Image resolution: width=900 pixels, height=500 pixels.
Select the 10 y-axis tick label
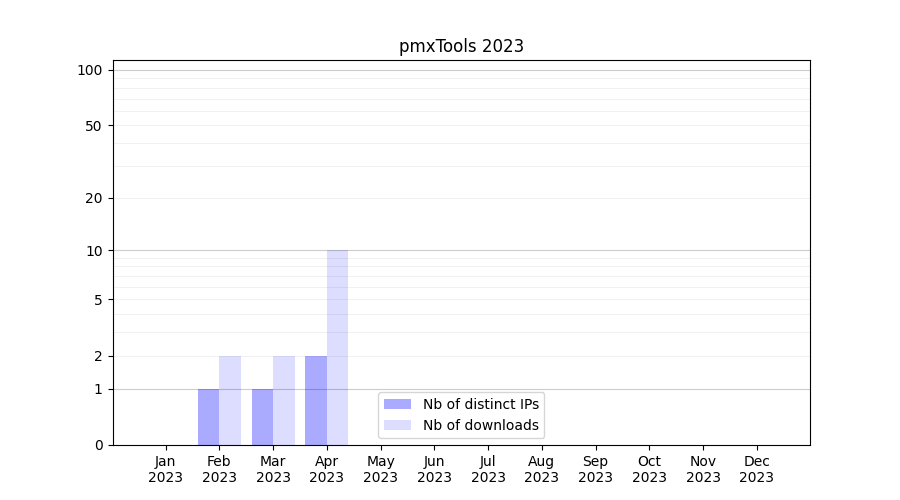click(x=94, y=251)
